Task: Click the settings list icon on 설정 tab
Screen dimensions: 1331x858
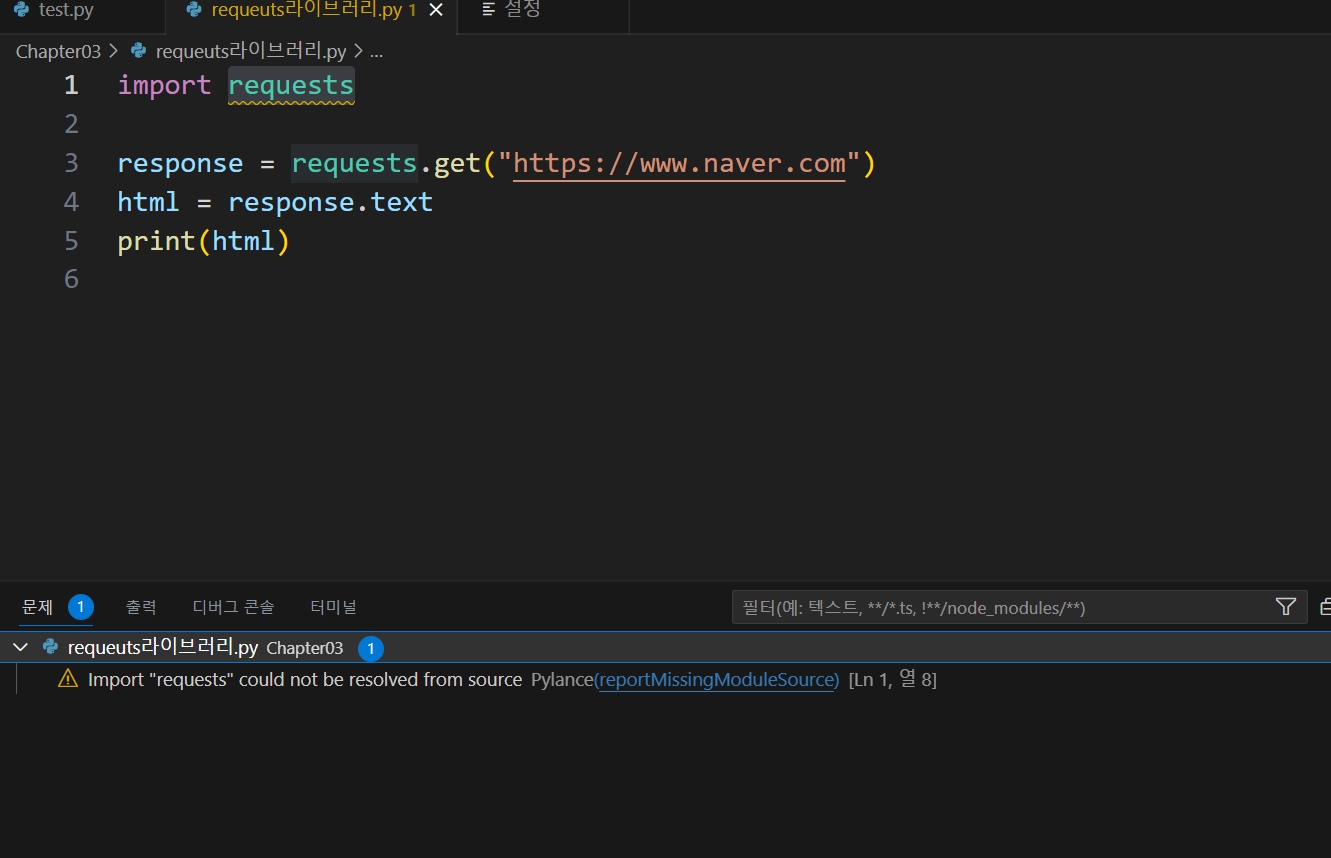Action: point(488,10)
